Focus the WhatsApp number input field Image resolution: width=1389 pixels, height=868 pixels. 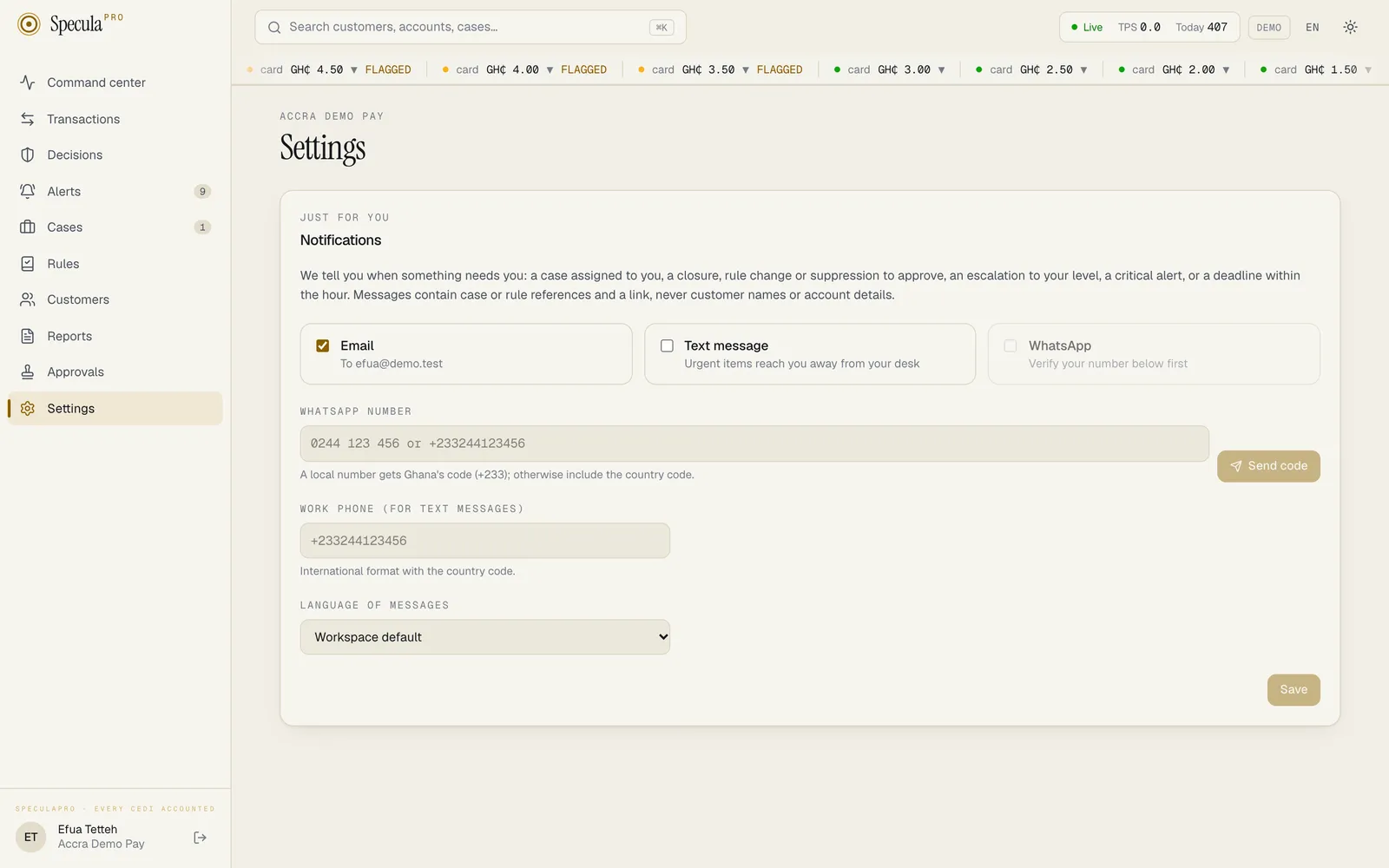pyautogui.click(x=754, y=444)
